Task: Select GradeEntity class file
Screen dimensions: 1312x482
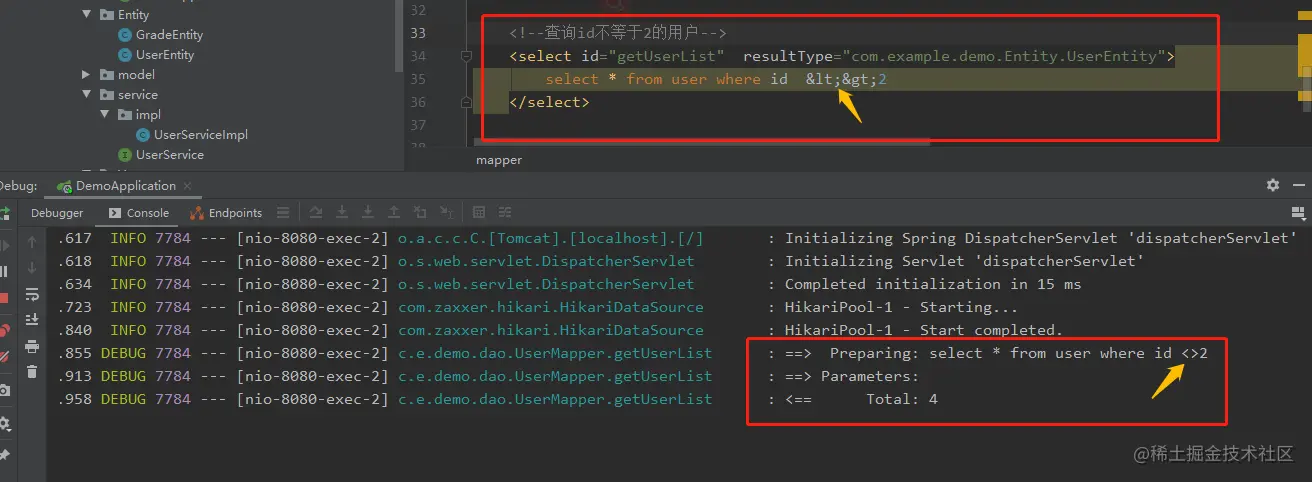Action: click(169, 35)
